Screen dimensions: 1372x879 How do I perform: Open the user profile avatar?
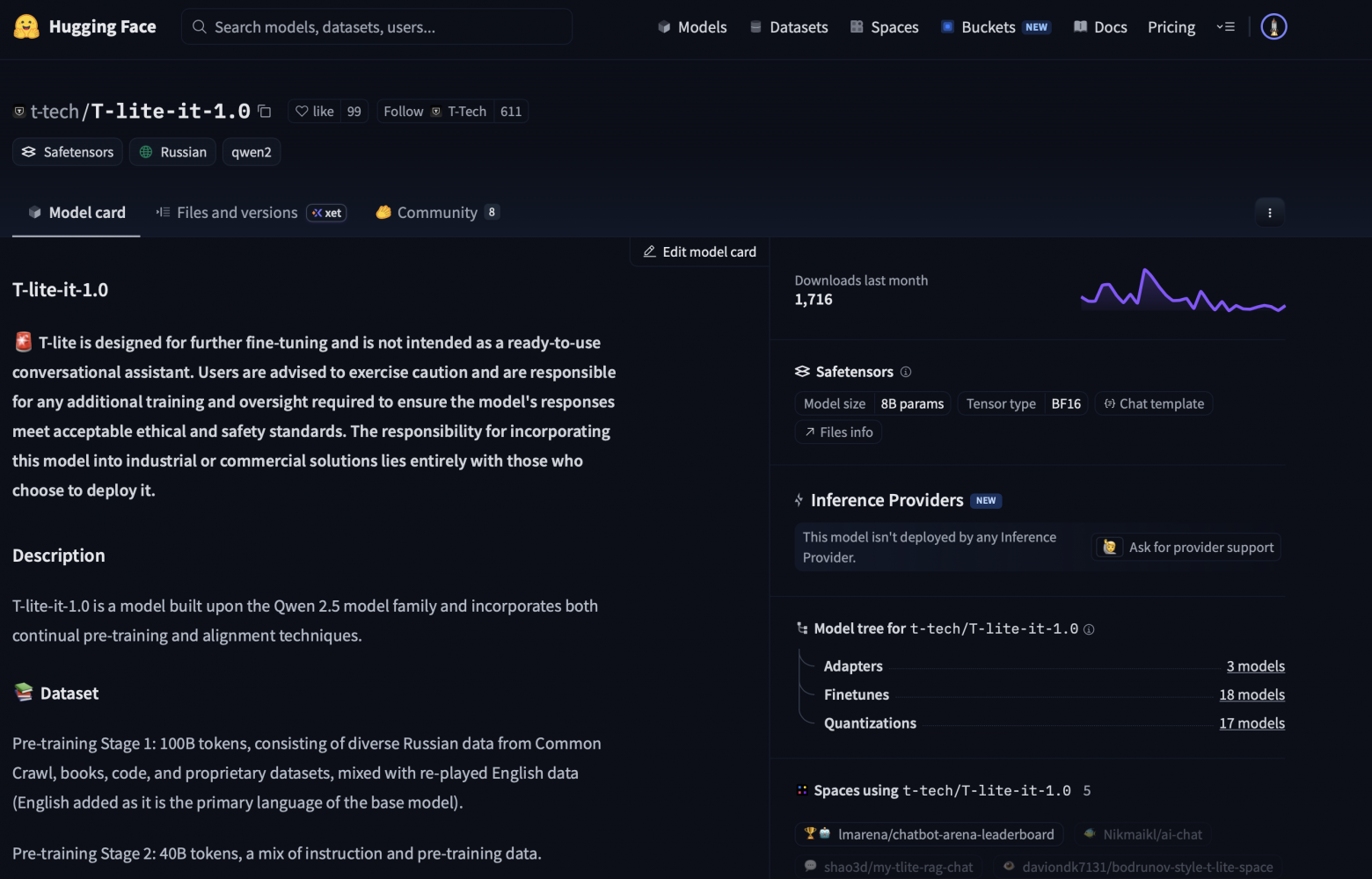1273,27
